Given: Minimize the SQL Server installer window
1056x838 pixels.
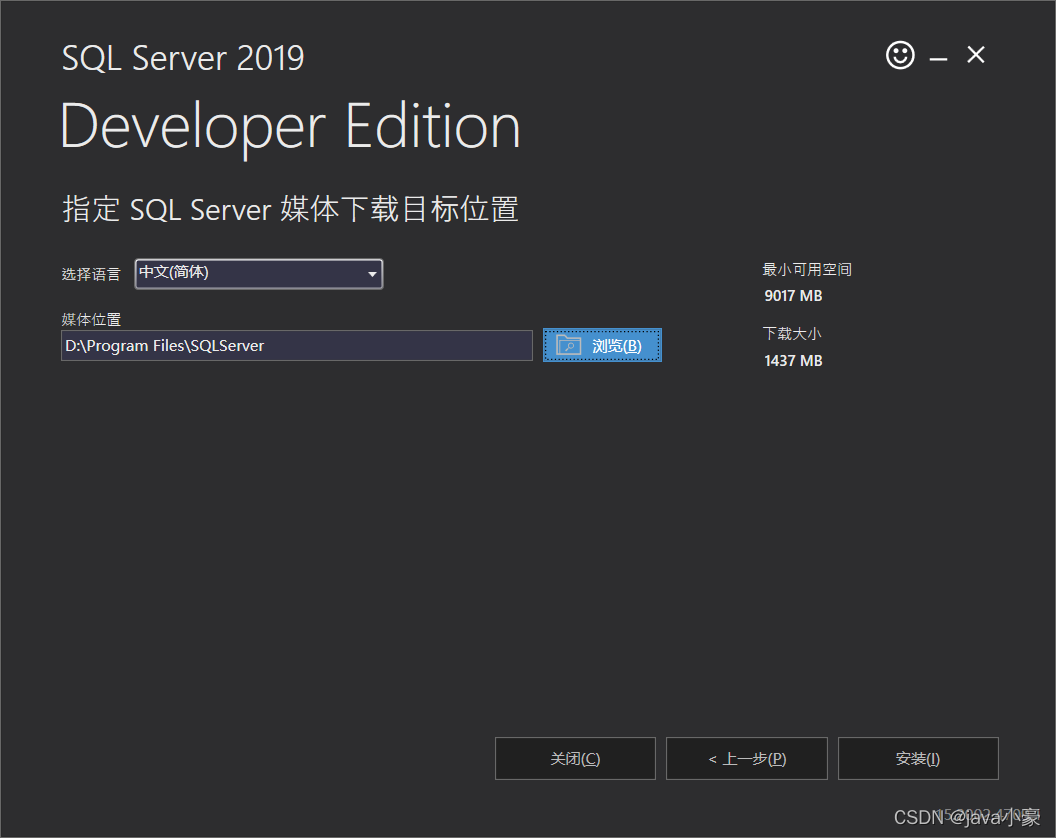Looking at the screenshot, I should [x=938, y=59].
